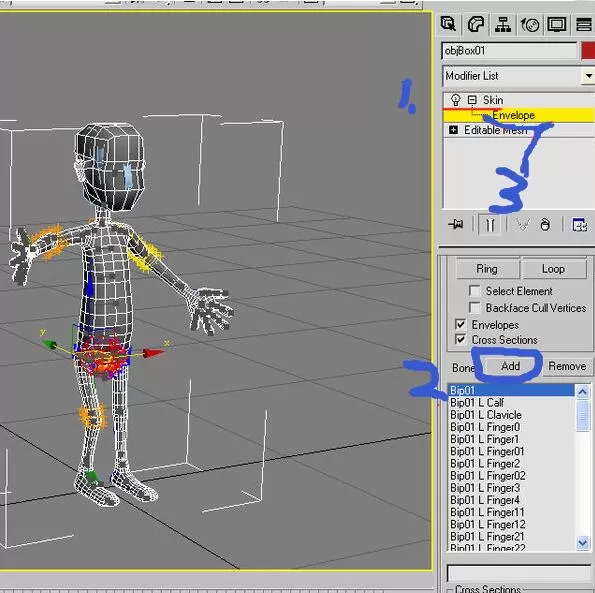Image resolution: width=595 pixels, height=593 pixels.
Task: Open Configure Modifier Sets icon
Action: pyautogui.click(x=579, y=225)
